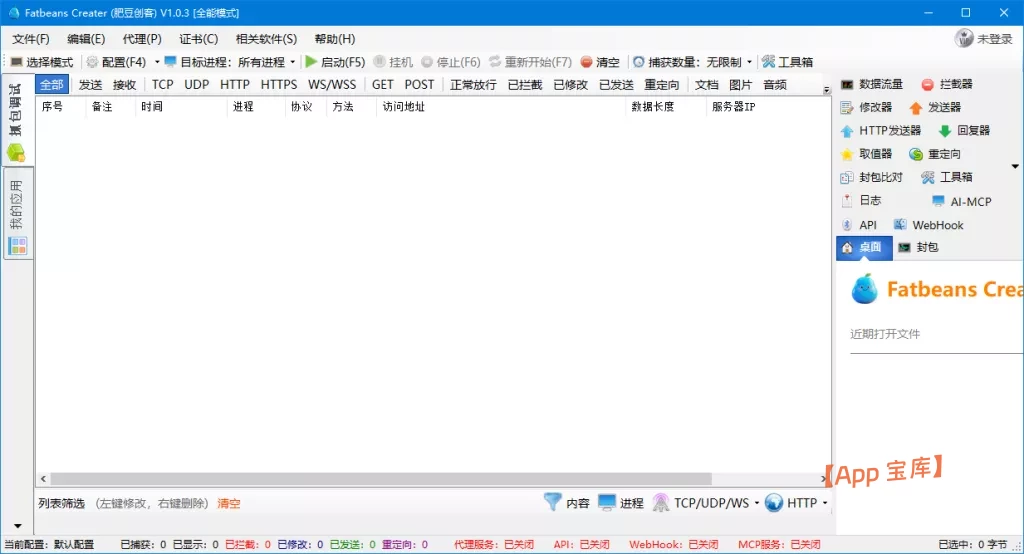Open the 日志 log panel
The height and width of the screenshot is (554, 1024).
point(861,201)
